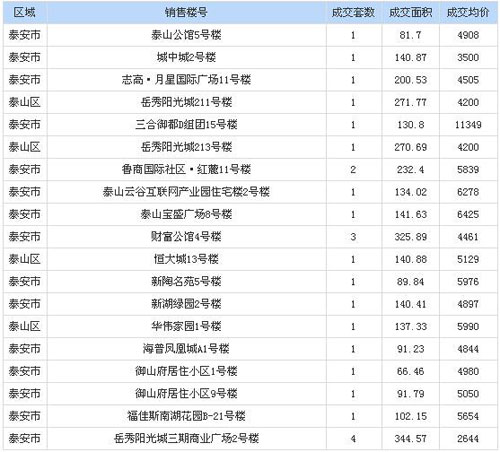Open 志高·月星国际广场11号楼 entry
The height and width of the screenshot is (452, 500).
point(186,80)
